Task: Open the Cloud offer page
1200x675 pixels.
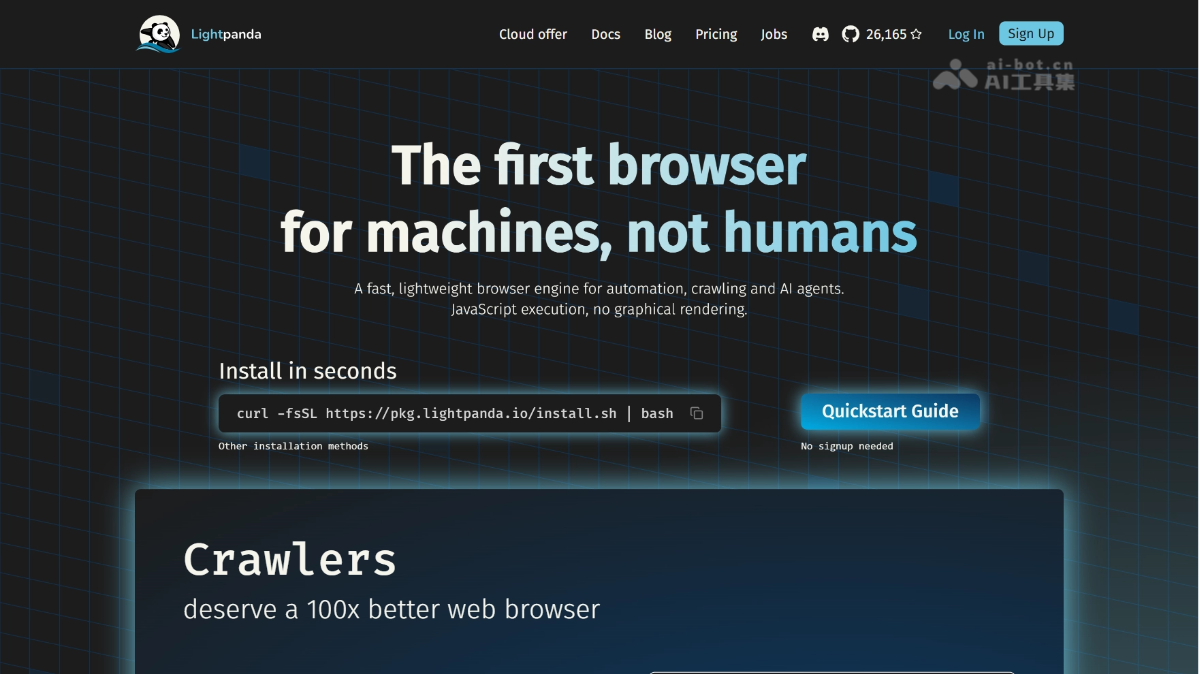Action: pyautogui.click(x=533, y=34)
